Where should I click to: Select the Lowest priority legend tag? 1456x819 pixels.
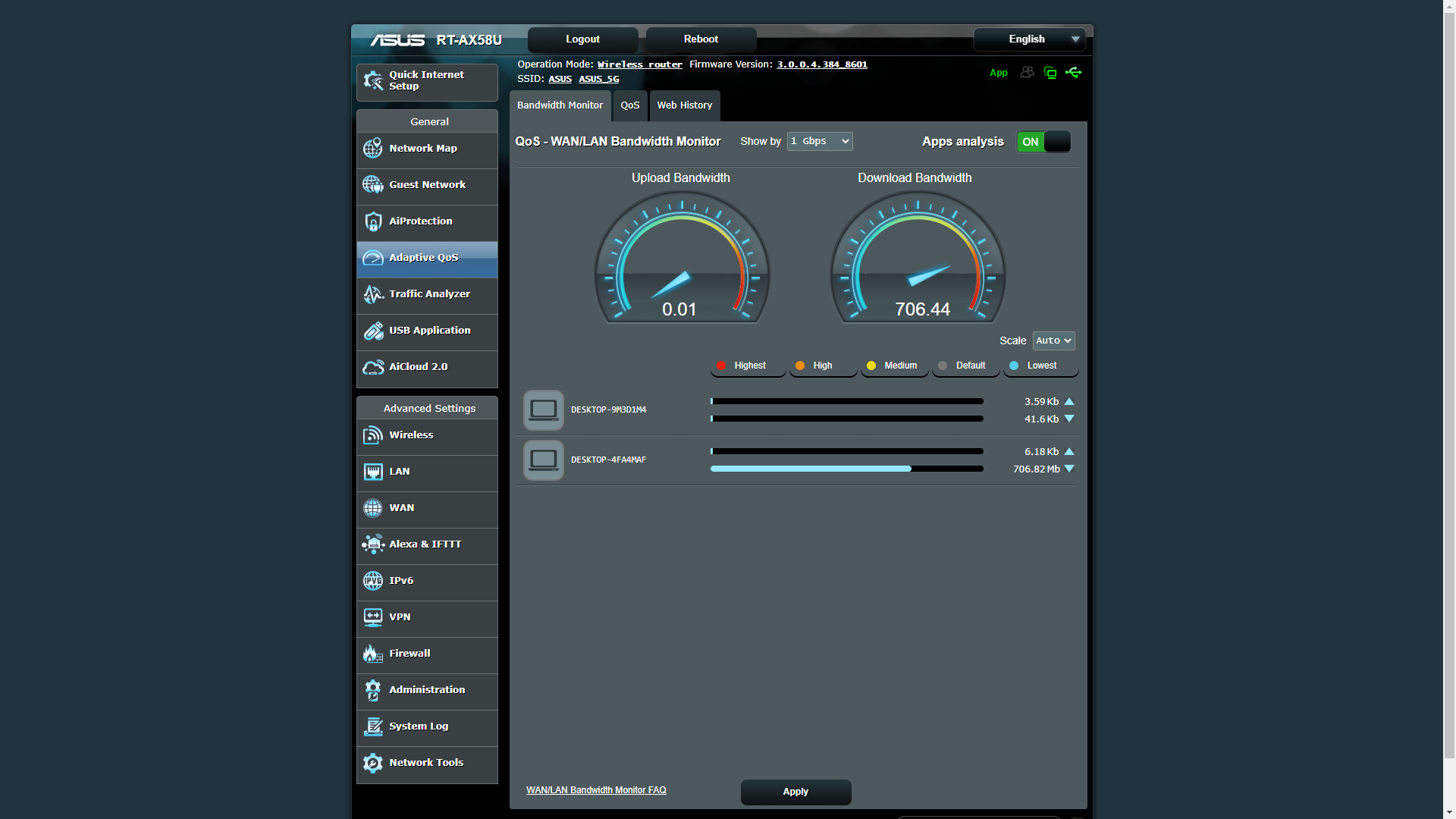[x=1040, y=366]
